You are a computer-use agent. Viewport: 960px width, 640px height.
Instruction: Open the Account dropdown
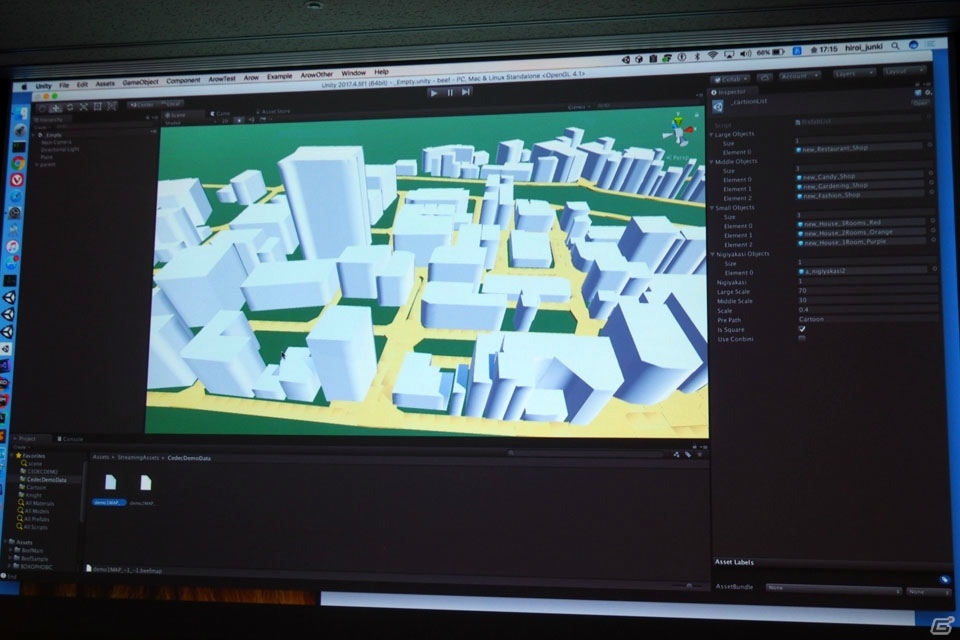[x=800, y=76]
